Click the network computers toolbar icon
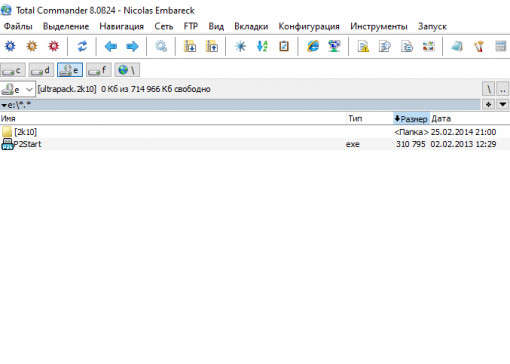The width and height of the screenshot is (510, 364). coord(334,46)
